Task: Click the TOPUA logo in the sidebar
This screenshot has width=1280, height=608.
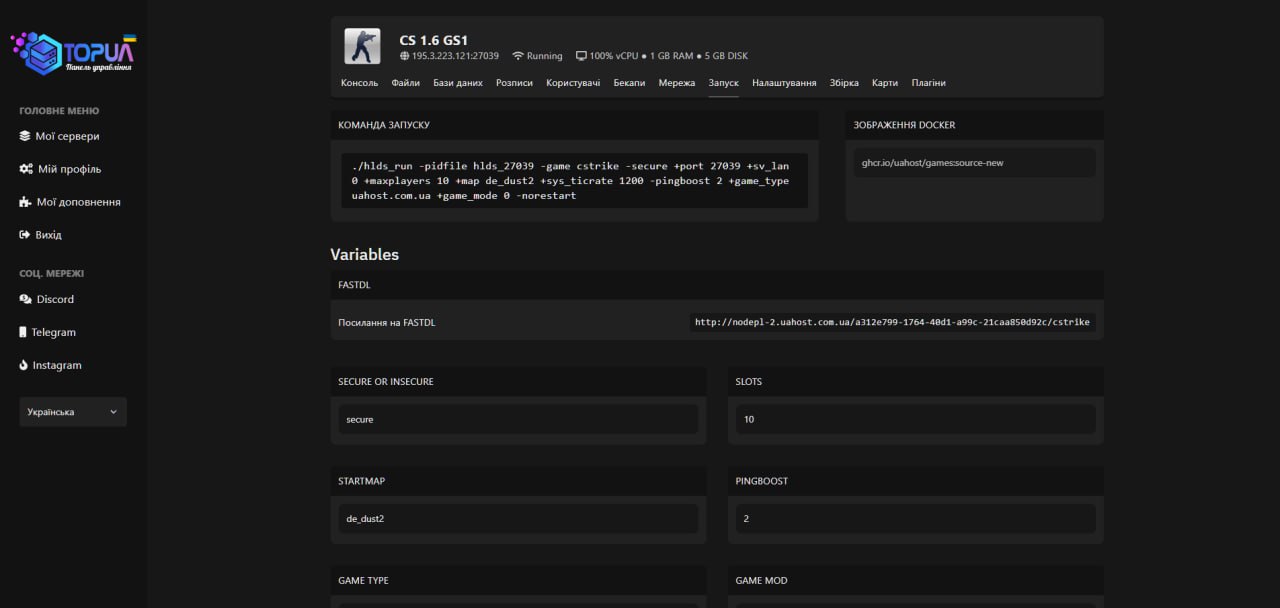Action: 73,53
